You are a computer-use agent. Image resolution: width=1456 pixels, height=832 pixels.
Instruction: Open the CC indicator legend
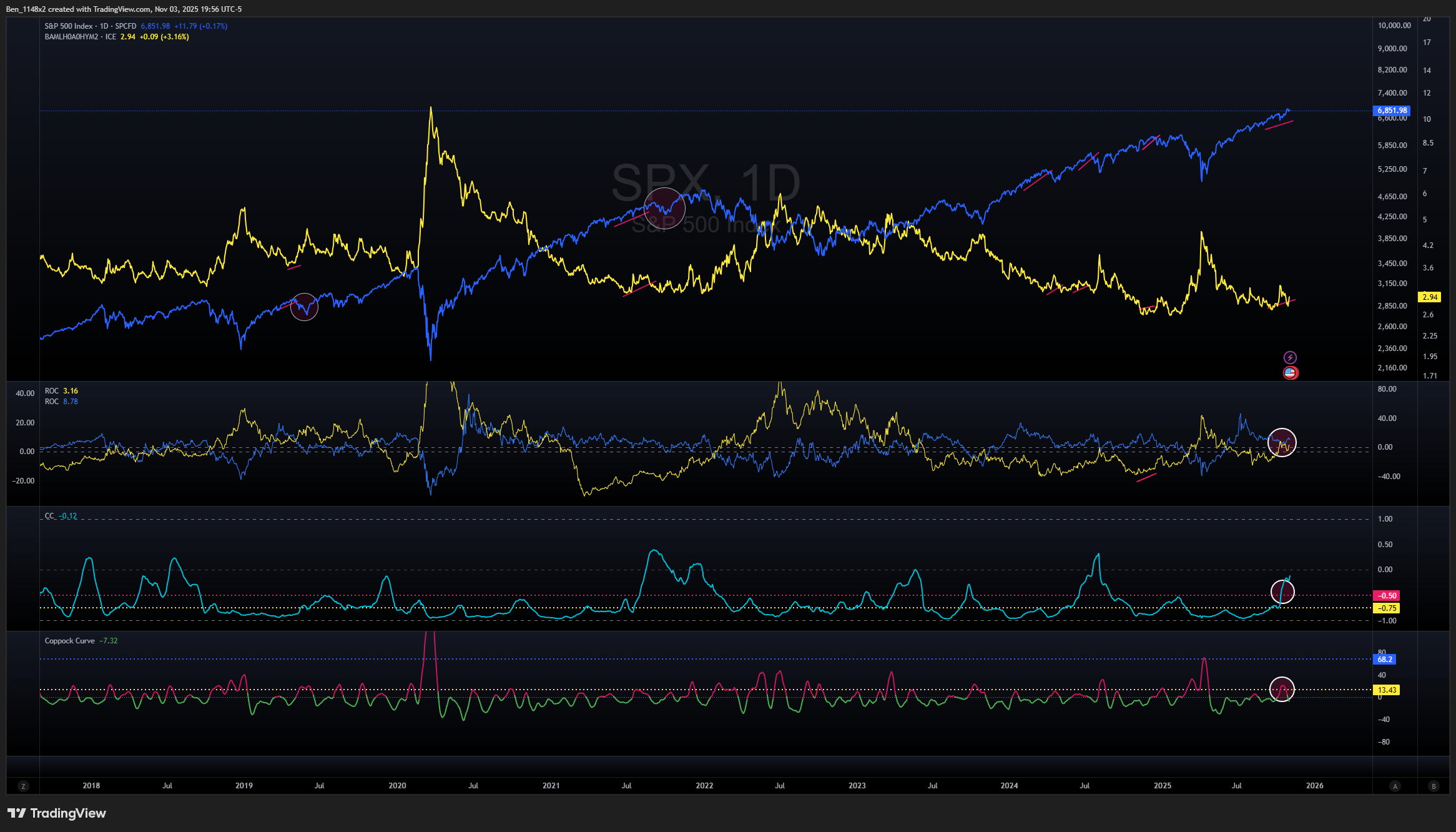(50, 516)
